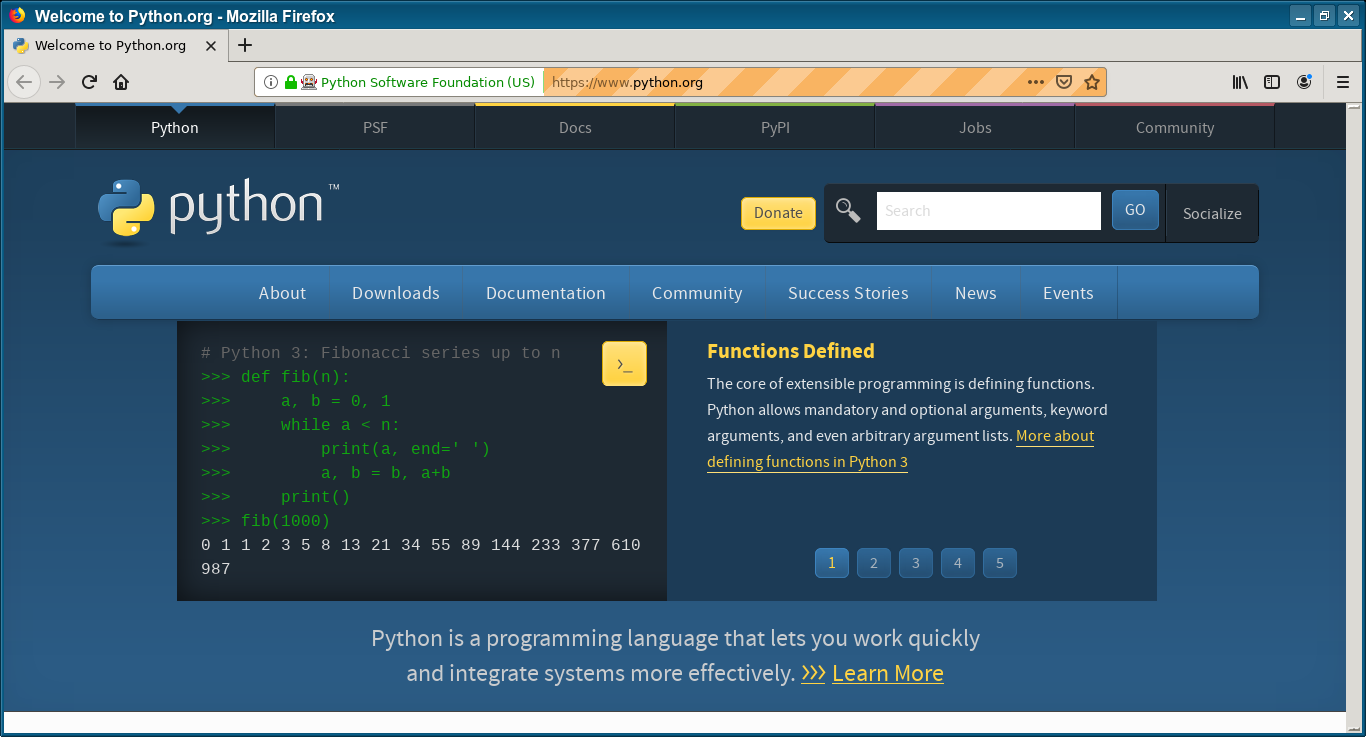Switch to the Docs section
The width and height of the screenshot is (1366, 737).
(x=574, y=127)
